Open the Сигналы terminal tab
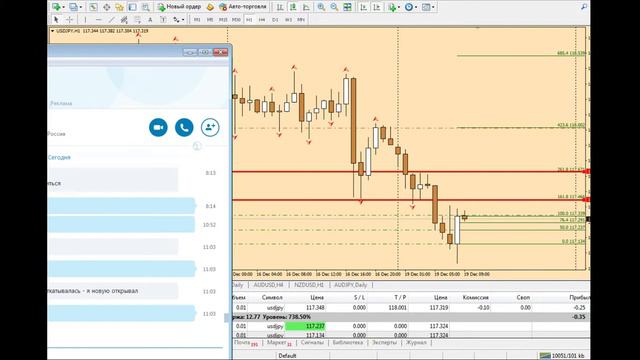 coord(312,343)
